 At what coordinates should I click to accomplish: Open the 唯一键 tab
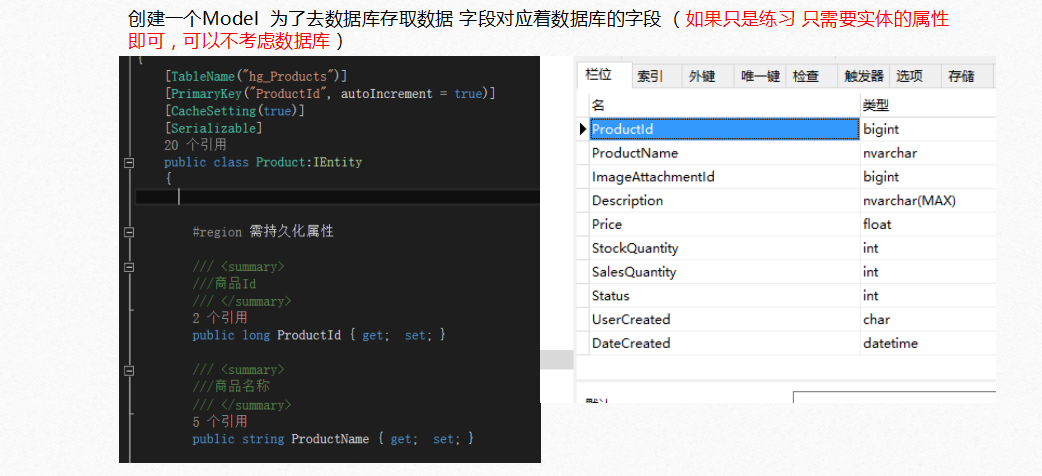coord(760,76)
